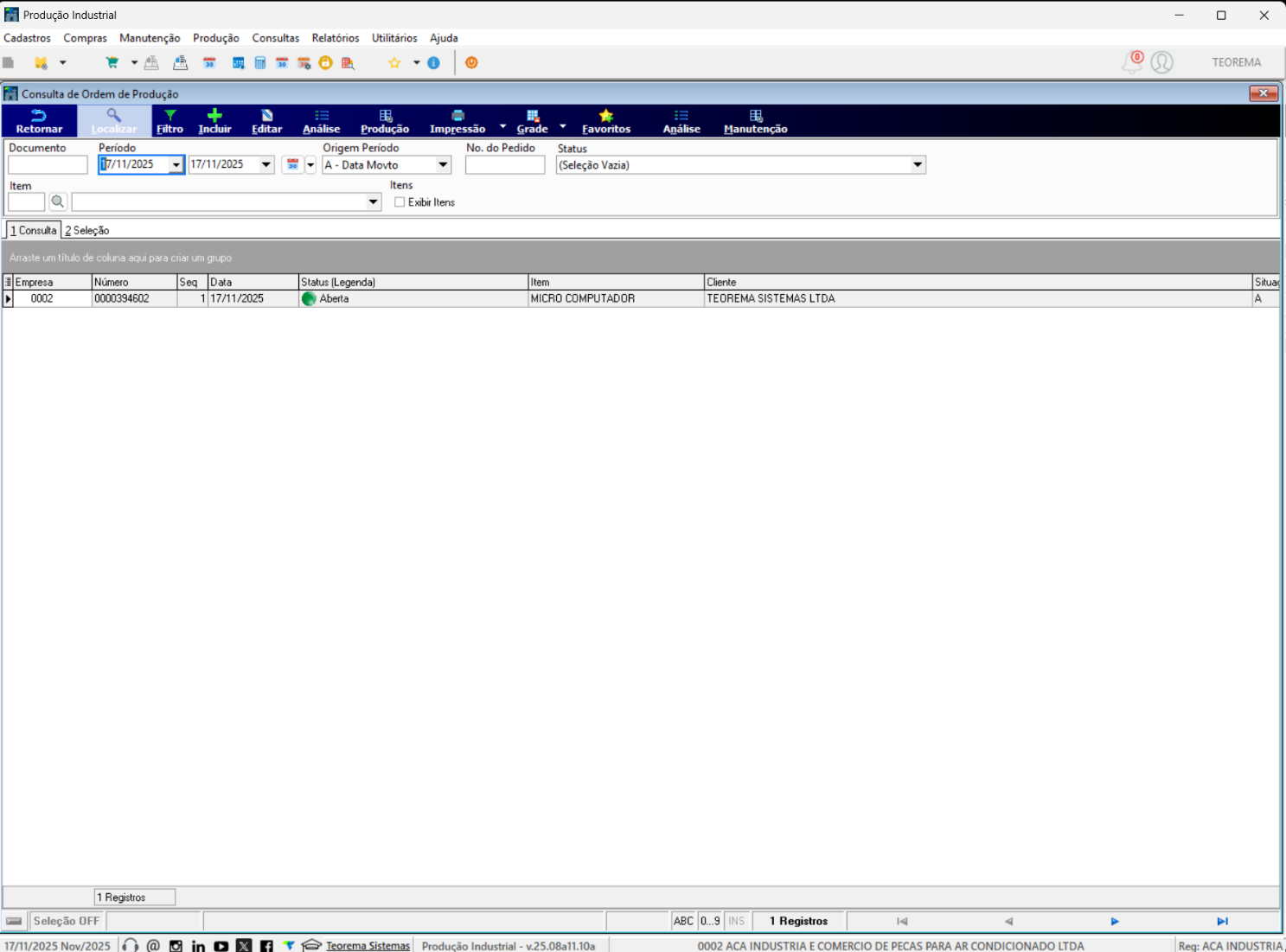Screen dimensions: 1286x952
Task: Click the Produção toolbar button
Action: click(385, 121)
